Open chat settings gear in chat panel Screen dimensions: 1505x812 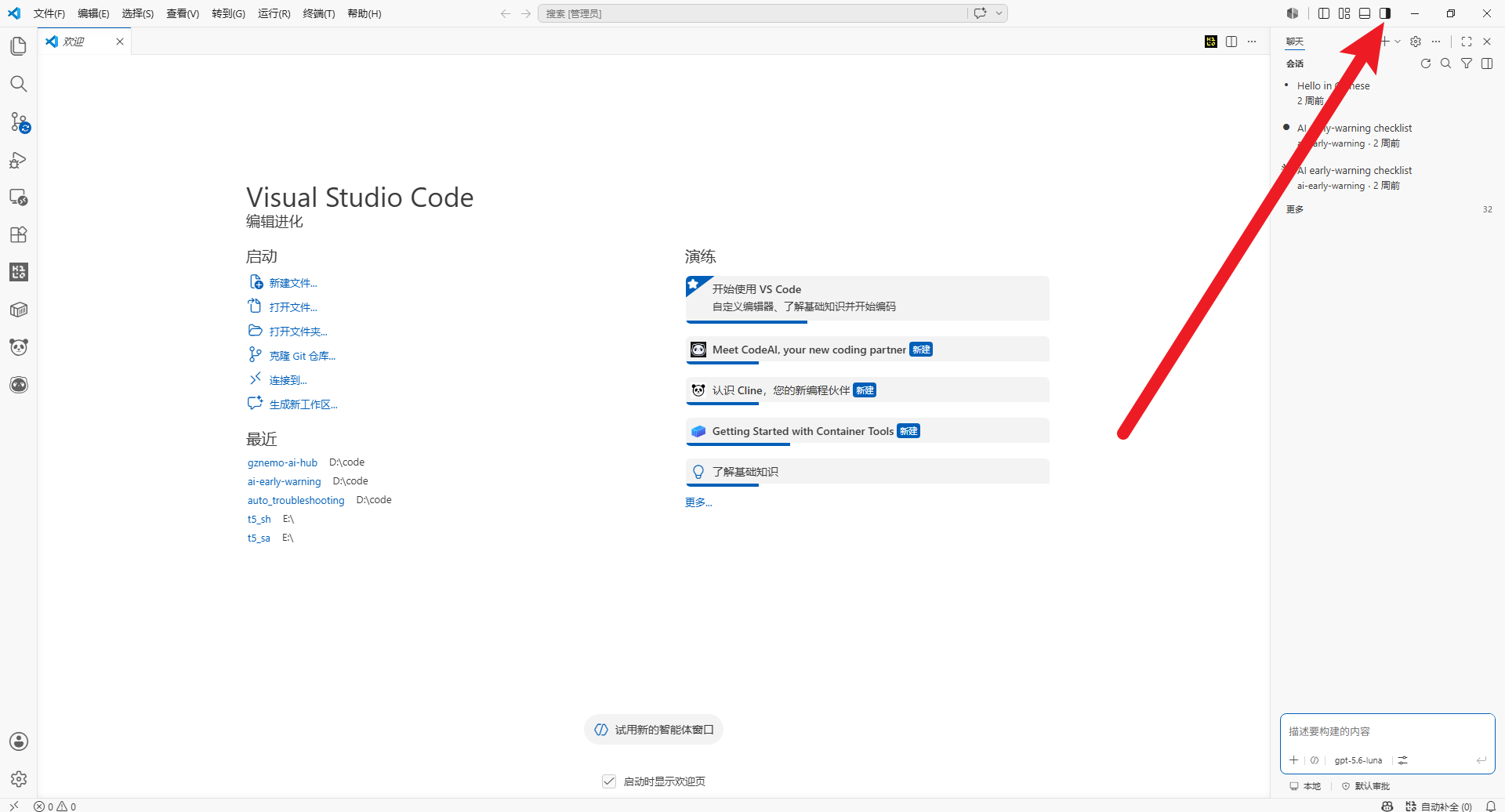tap(1416, 42)
